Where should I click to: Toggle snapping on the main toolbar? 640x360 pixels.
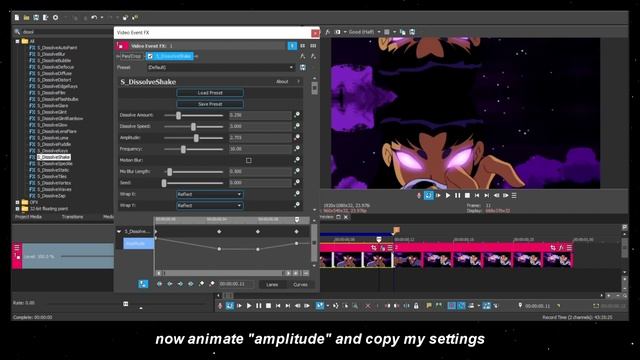click(451, 305)
